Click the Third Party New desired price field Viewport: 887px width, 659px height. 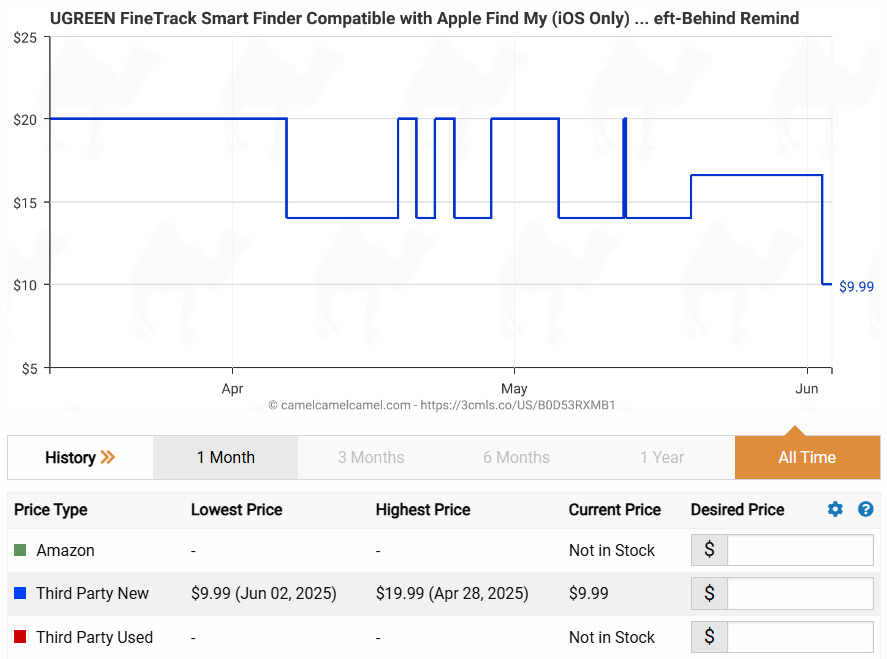tap(799, 593)
